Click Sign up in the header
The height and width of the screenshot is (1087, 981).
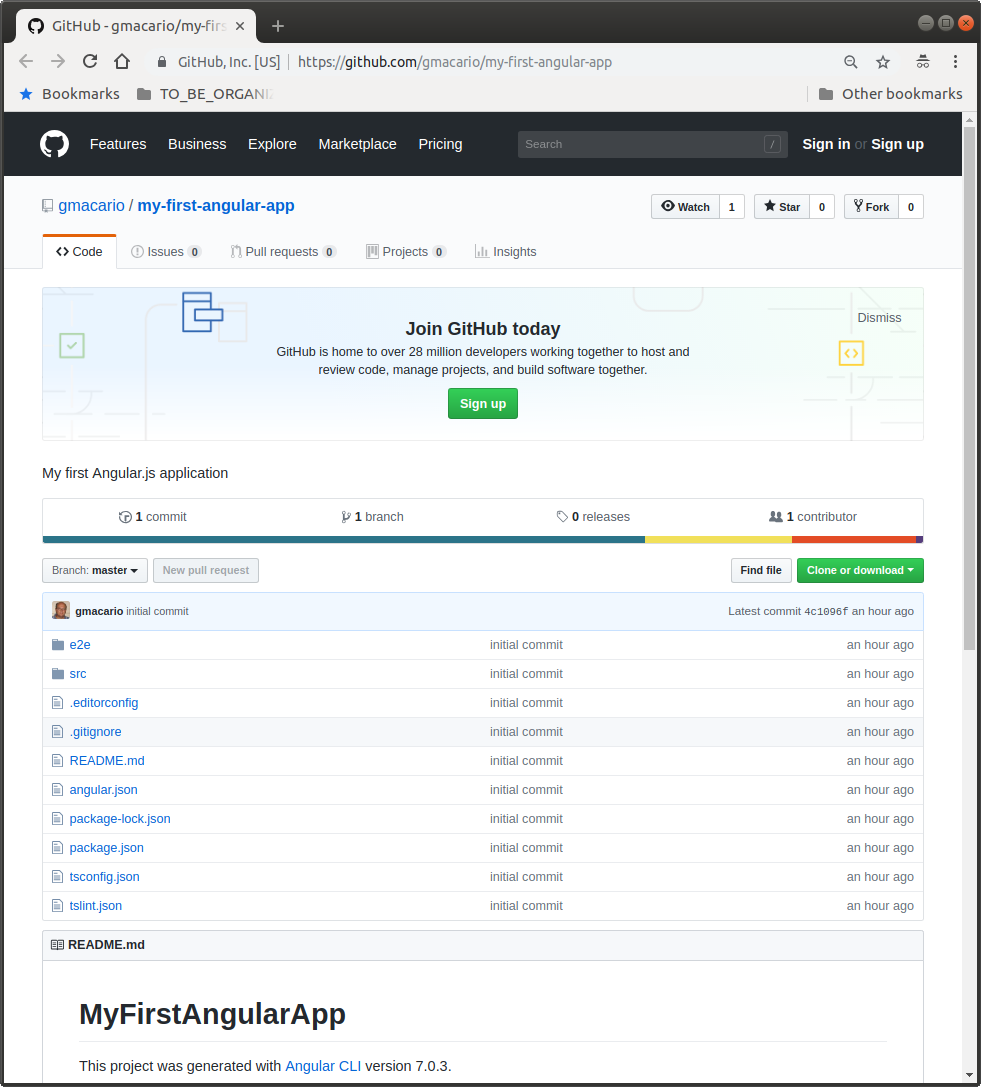897,144
